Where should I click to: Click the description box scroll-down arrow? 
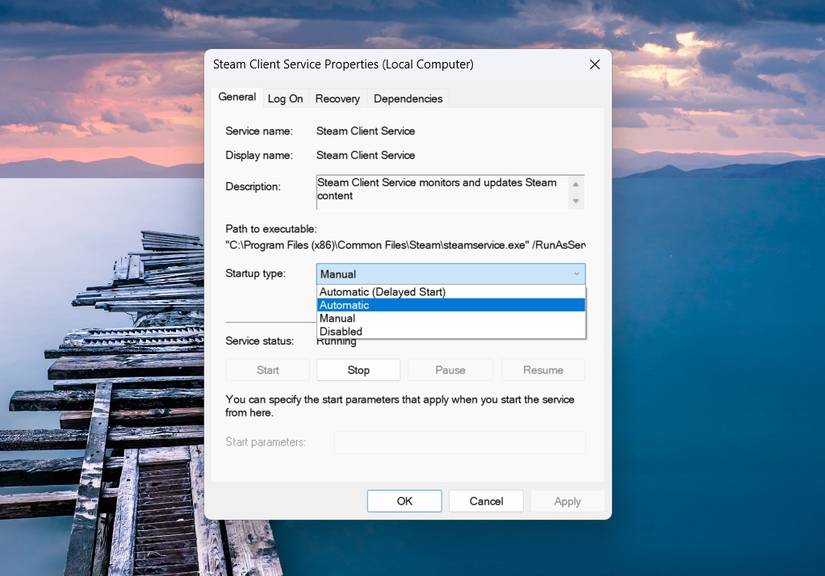click(578, 202)
